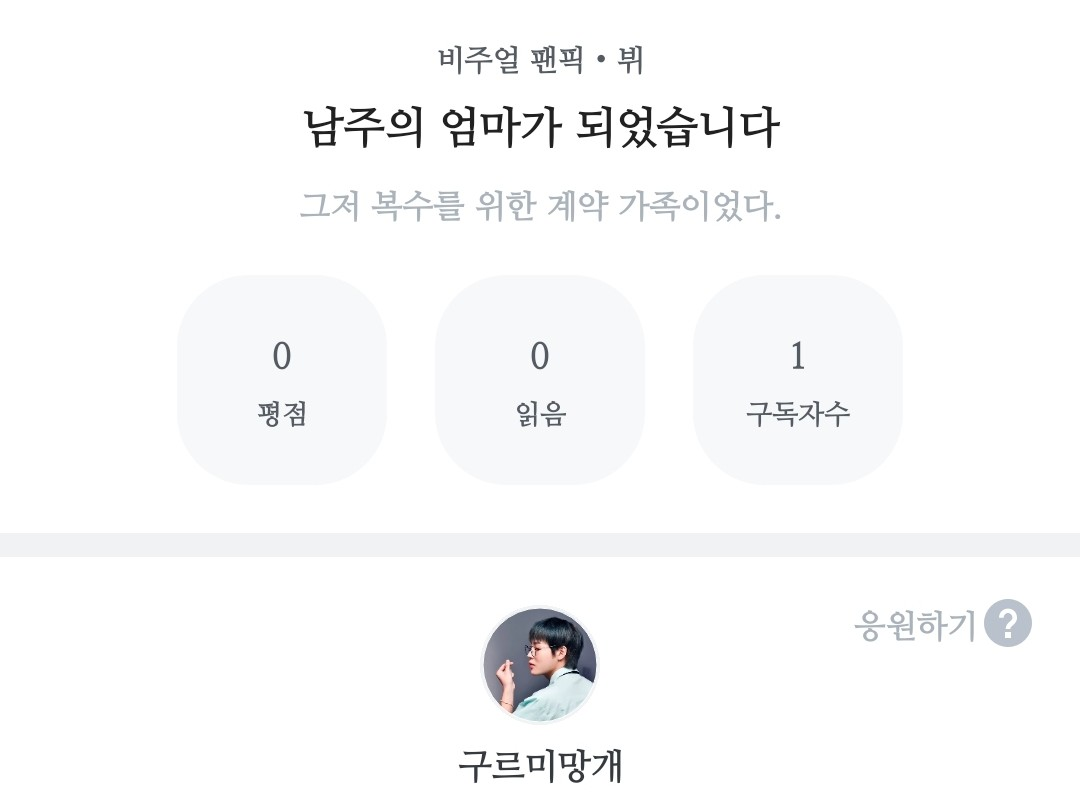Select the 읽음 stat card
The image size is (1080, 810).
click(x=540, y=380)
